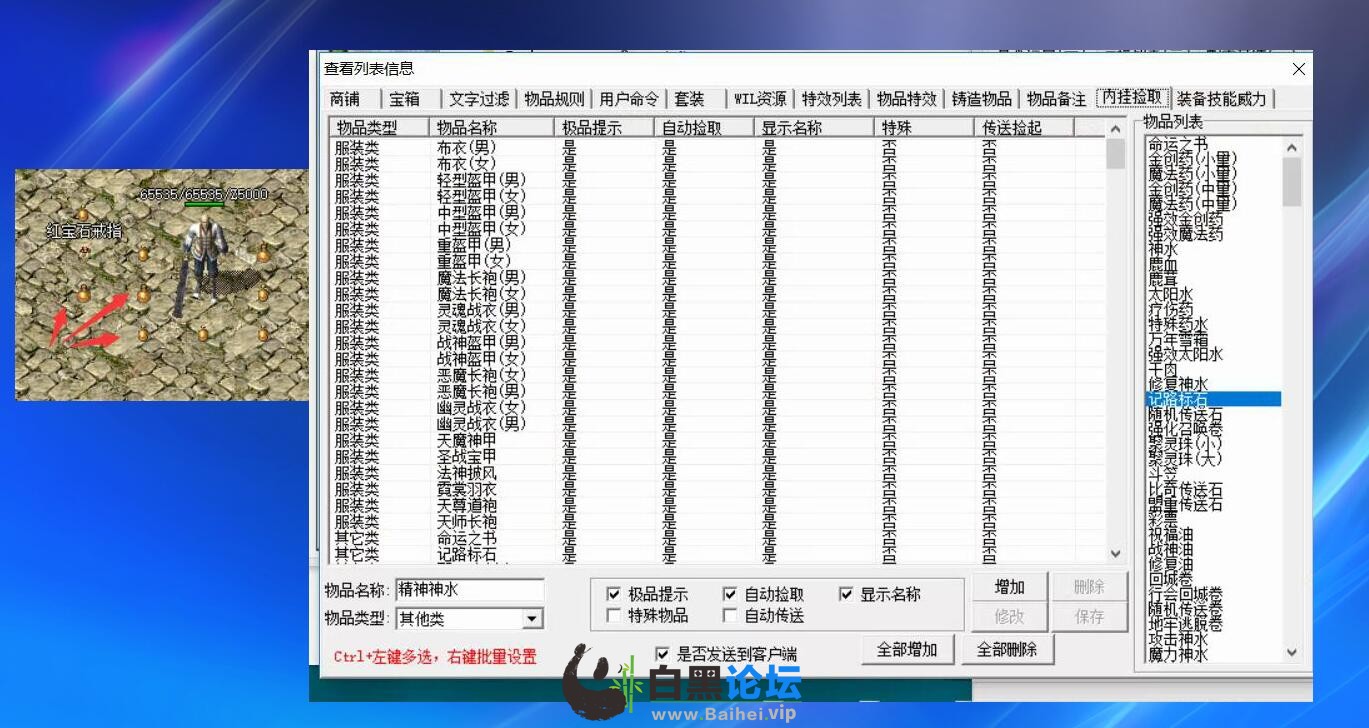Sort by the 物品名称 column header
Screen dimensions: 1369x728
(x=492, y=128)
